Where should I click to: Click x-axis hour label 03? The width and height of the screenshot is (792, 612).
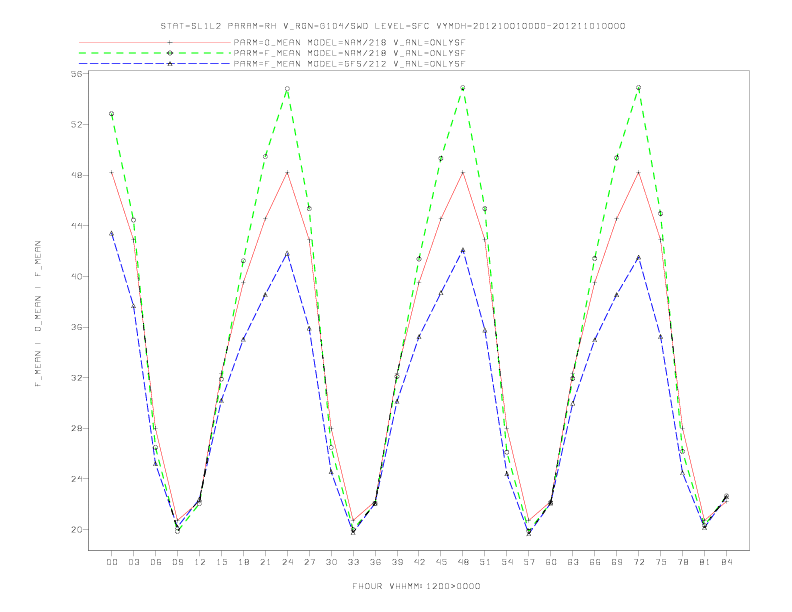(x=133, y=562)
